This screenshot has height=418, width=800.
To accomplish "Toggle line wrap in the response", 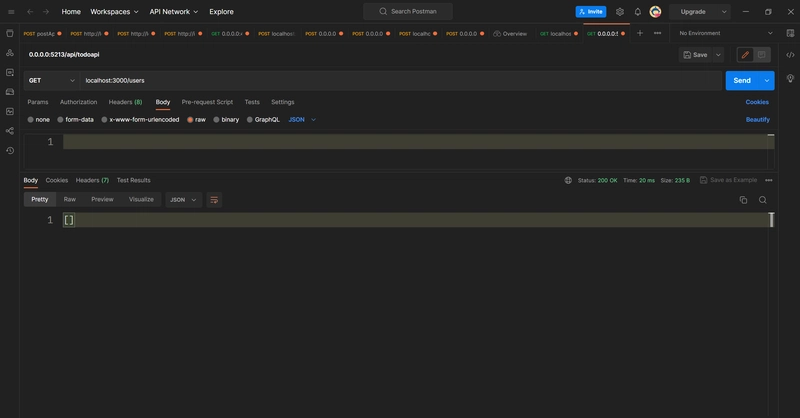I will [x=214, y=200].
